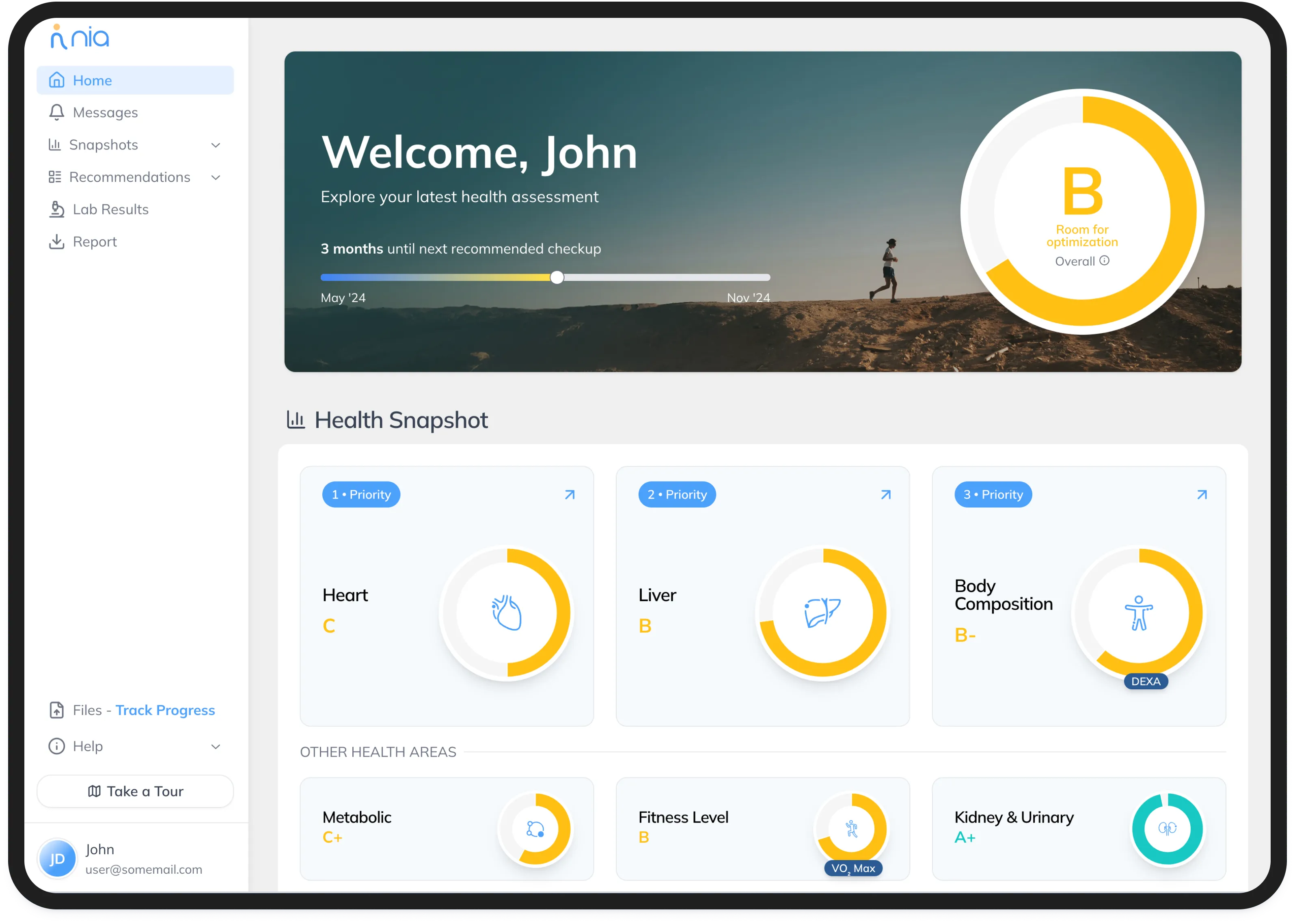Open Liver card arrow icon

(886, 495)
